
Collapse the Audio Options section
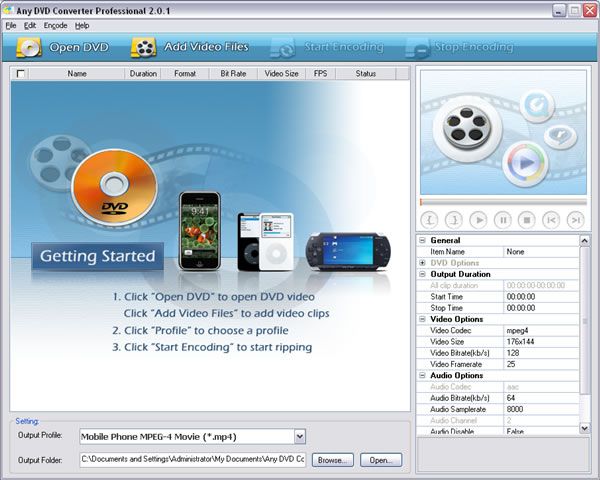pos(422,376)
